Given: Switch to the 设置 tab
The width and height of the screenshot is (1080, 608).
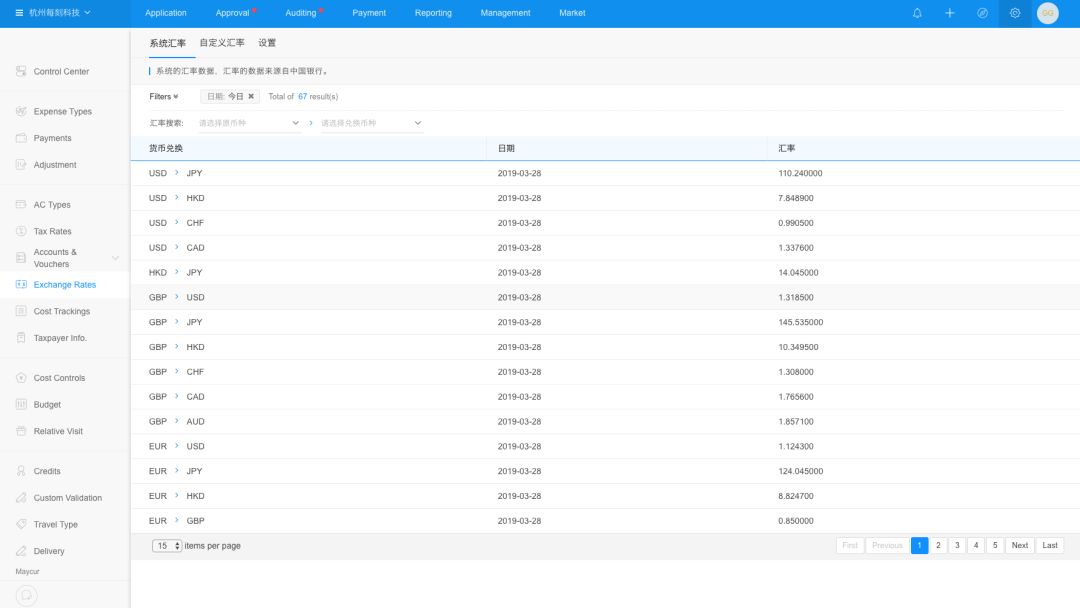Looking at the screenshot, I should pos(267,43).
